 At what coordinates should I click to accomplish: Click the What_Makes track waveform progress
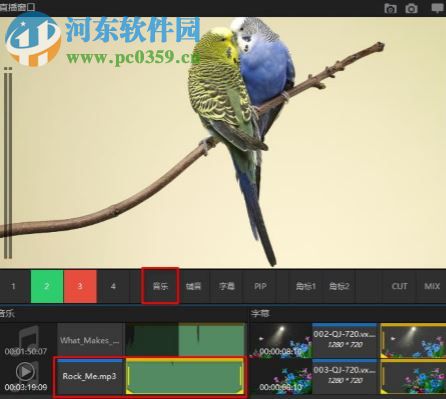185,340
